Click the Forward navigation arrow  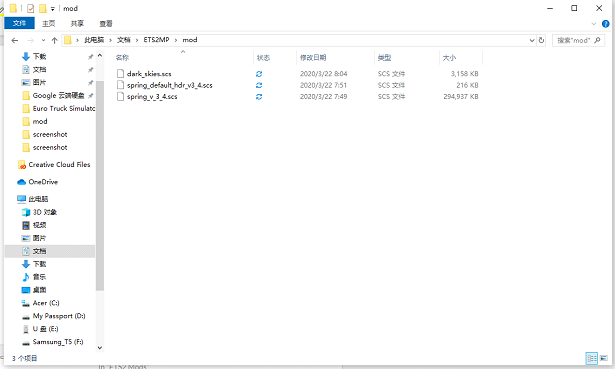(x=30, y=40)
